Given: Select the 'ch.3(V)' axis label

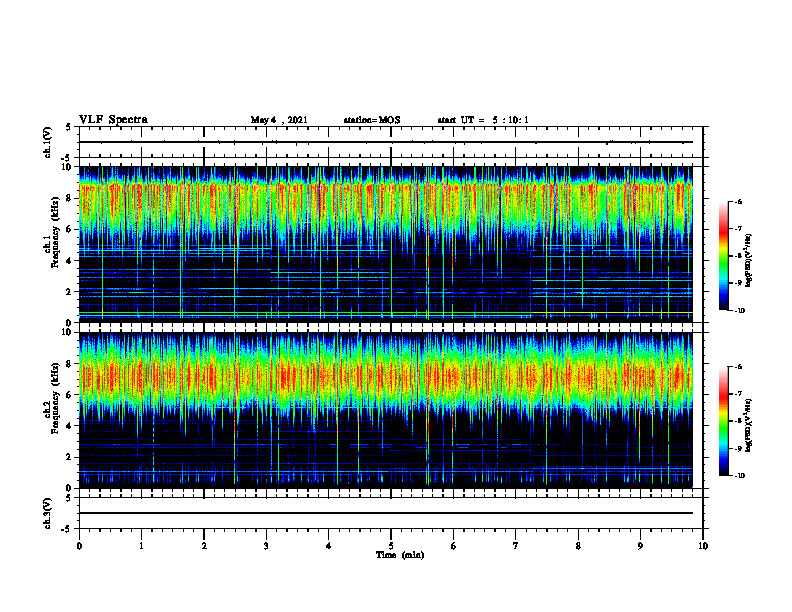Looking at the screenshot, I should 48,513.
